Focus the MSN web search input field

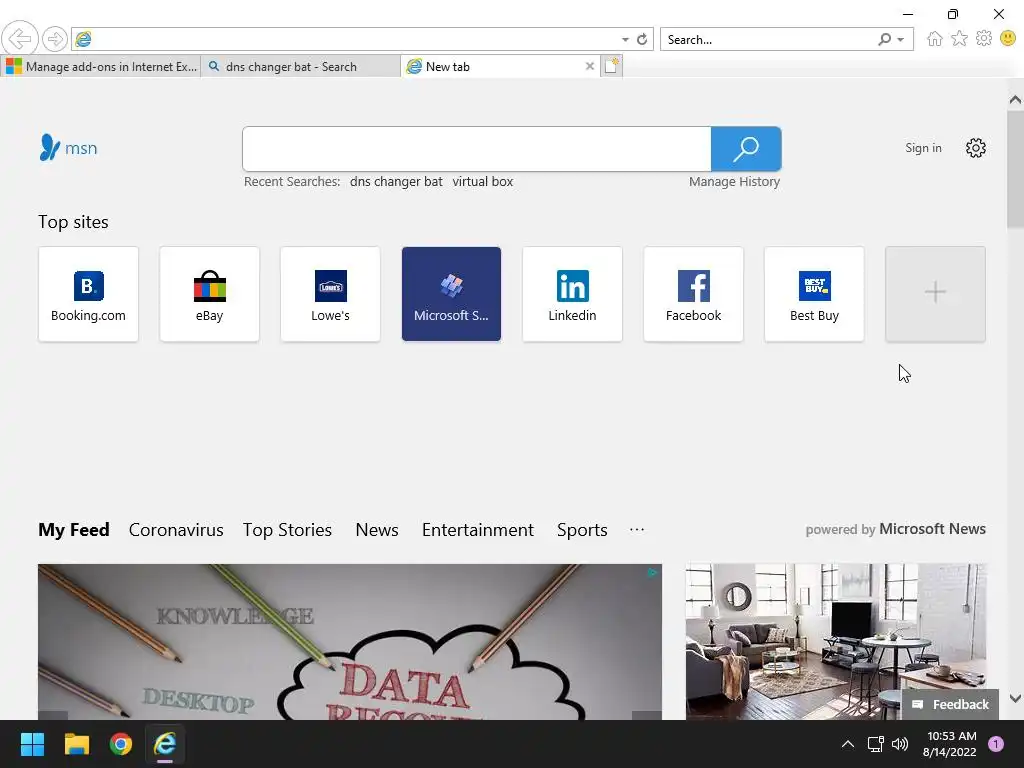(x=477, y=149)
